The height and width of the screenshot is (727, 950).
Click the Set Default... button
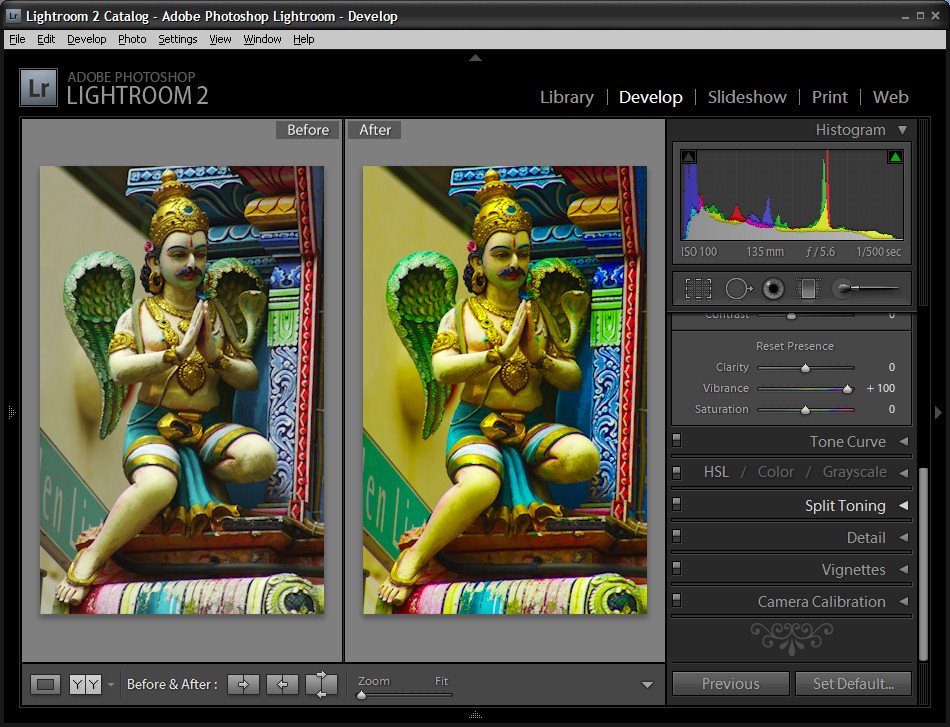pyautogui.click(x=853, y=683)
